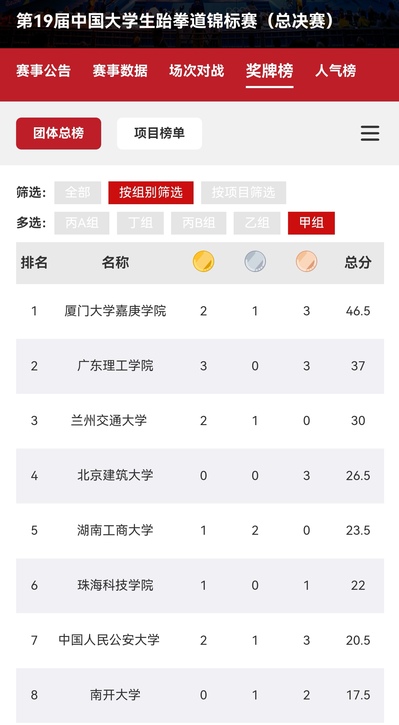Switch to 项目榜单 view
Viewport: 399px width, 725px height.
160,133
